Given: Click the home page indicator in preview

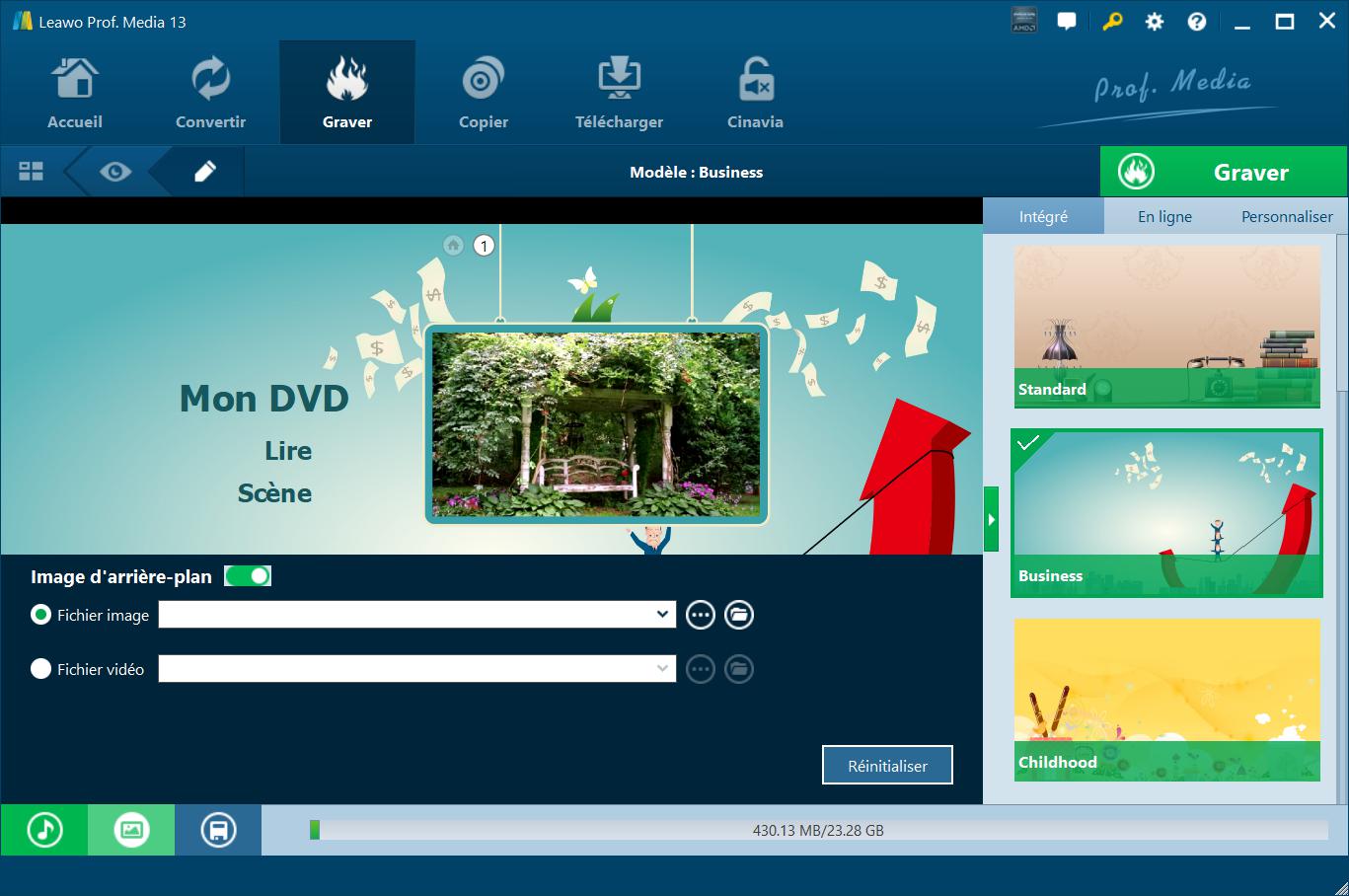Looking at the screenshot, I should [x=453, y=245].
